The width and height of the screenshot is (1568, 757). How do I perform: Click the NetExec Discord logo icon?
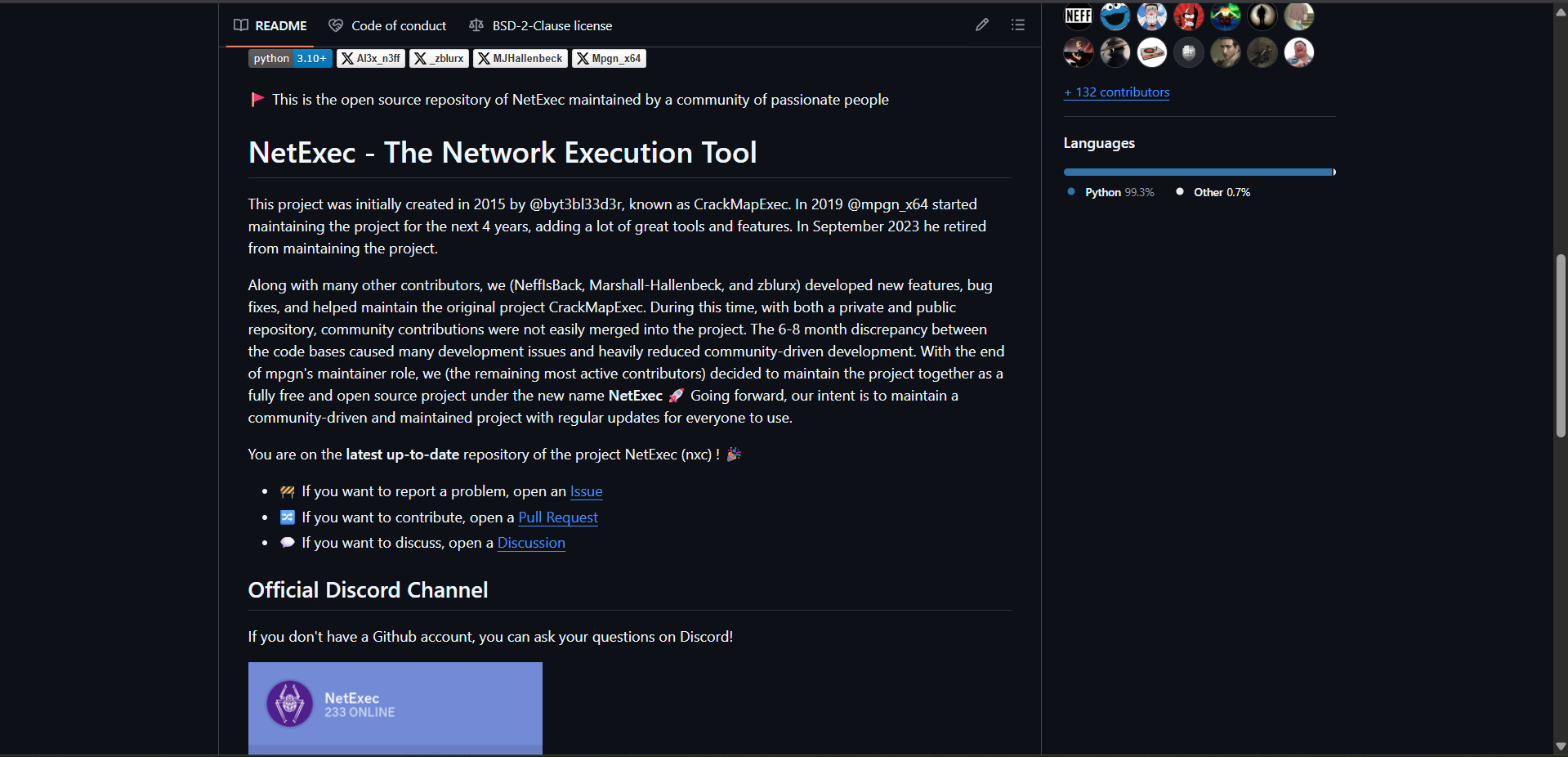290,704
